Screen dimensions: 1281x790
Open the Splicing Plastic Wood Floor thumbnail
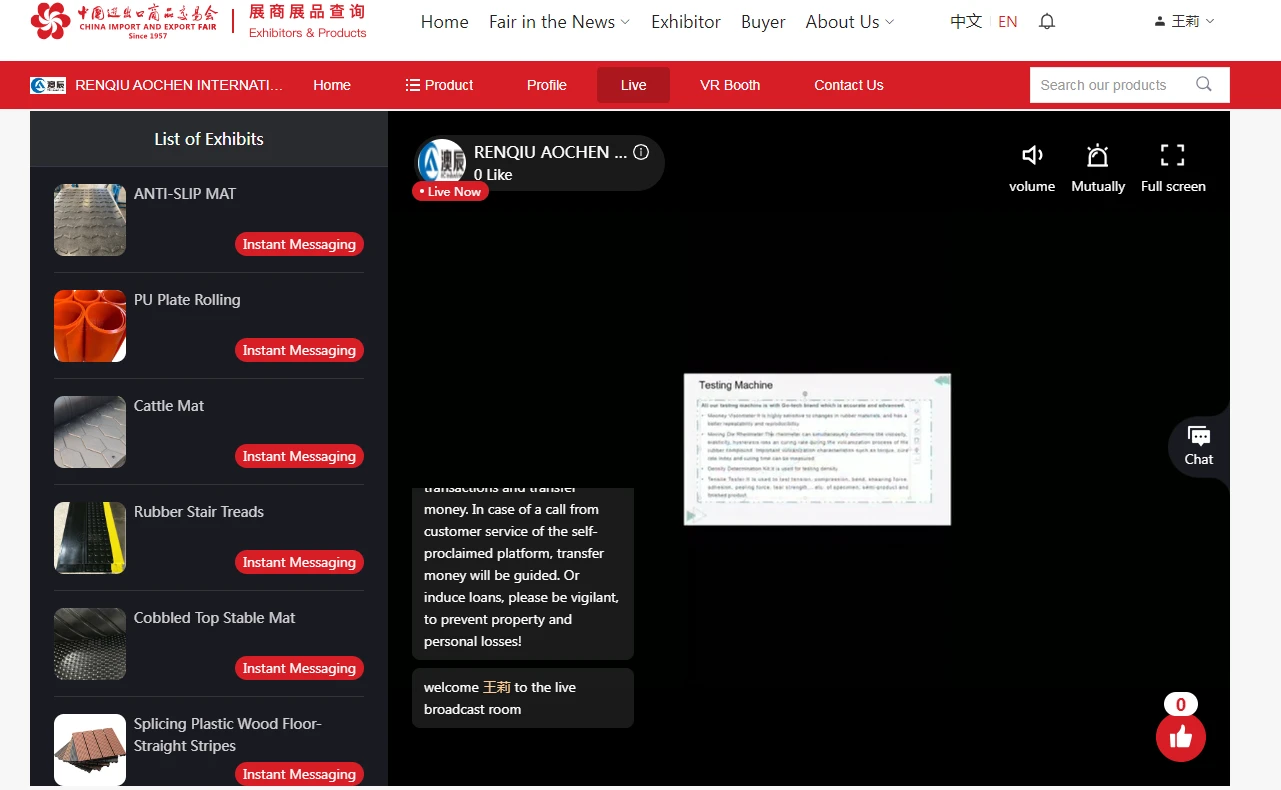point(90,750)
